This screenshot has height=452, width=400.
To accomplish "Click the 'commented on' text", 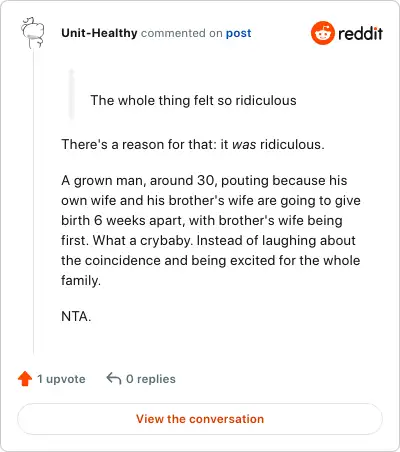I will click(182, 33).
